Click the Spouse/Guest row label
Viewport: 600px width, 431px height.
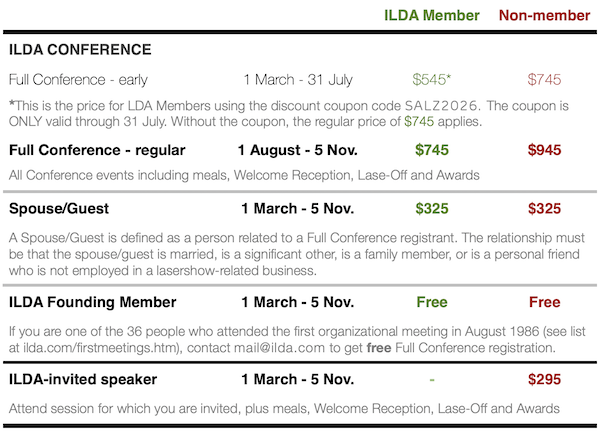click(x=59, y=209)
